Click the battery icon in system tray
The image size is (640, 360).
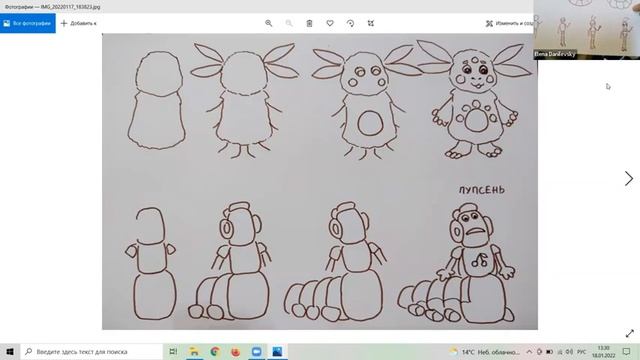(x=549, y=351)
